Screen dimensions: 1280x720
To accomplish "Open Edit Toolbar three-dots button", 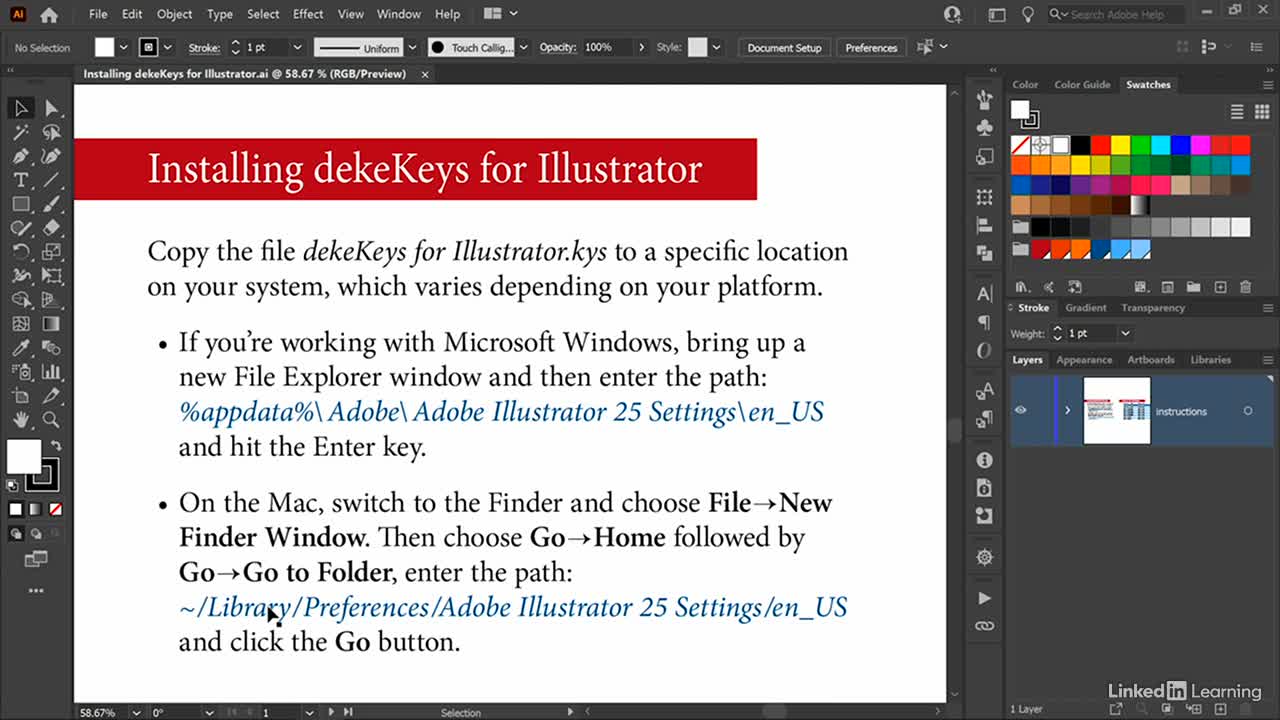I will pyautogui.click(x=36, y=591).
